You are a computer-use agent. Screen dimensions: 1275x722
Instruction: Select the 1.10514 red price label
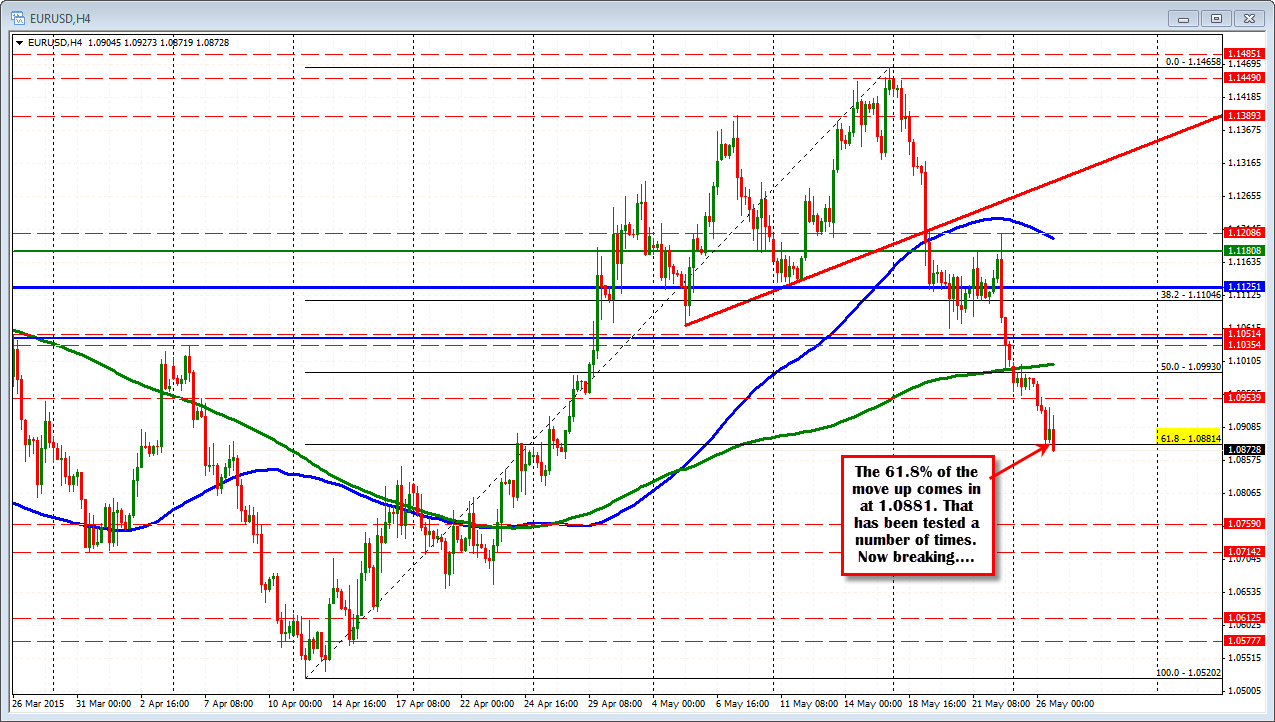pyautogui.click(x=1244, y=333)
